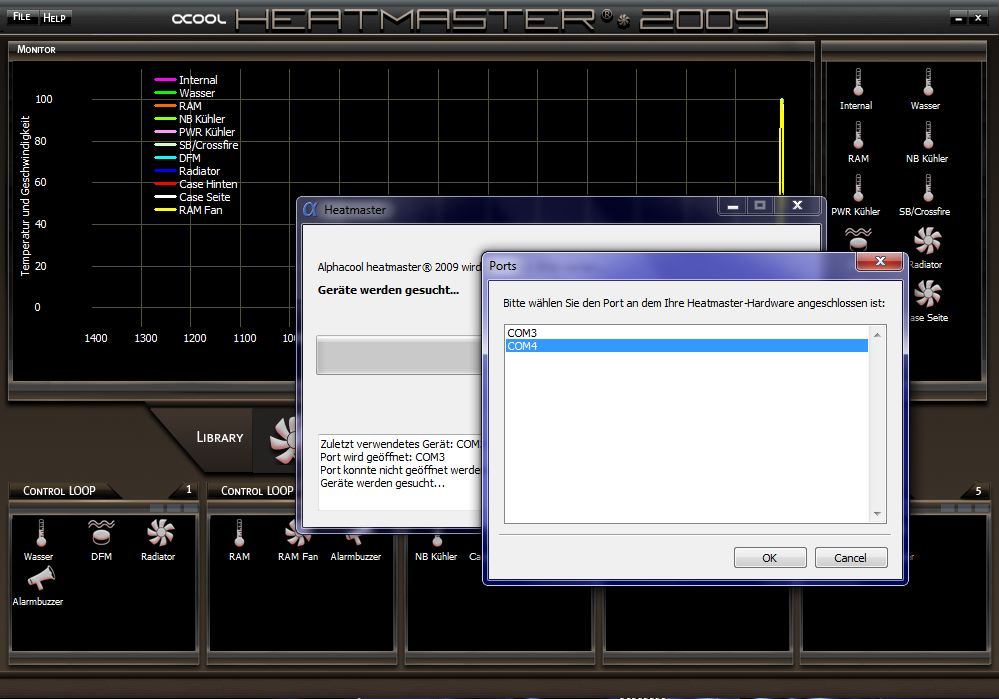This screenshot has height=699, width=999.
Task: Select the Internal thermometer sensor icon
Action: [x=858, y=82]
